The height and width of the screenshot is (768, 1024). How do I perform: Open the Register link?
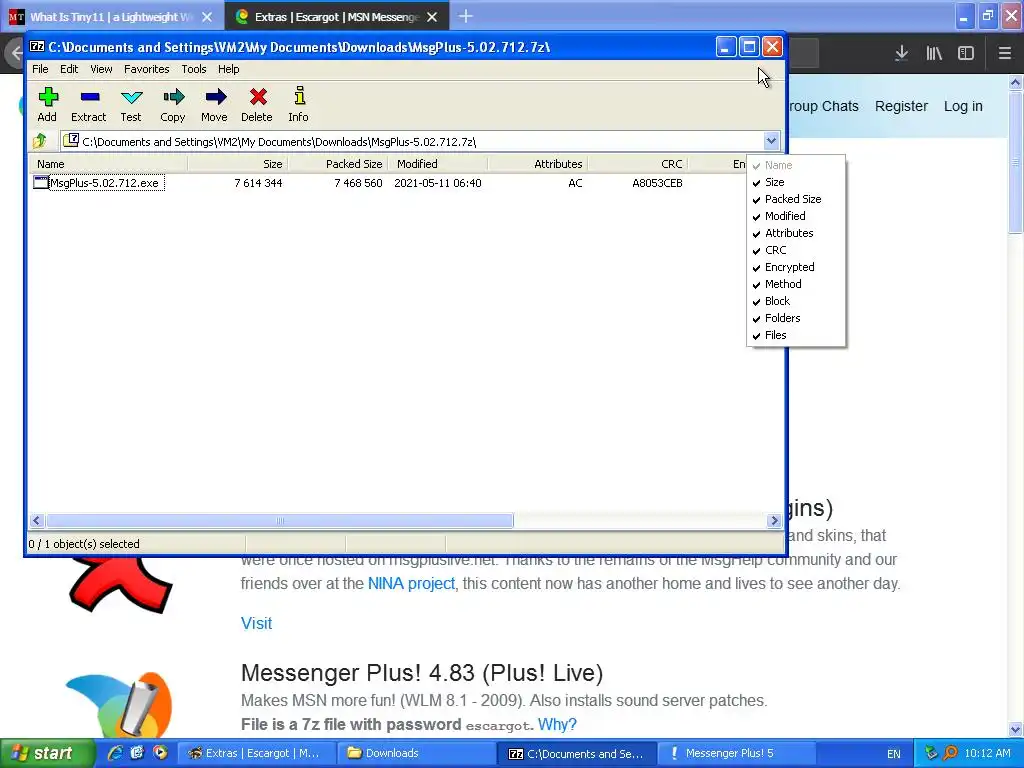click(901, 106)
